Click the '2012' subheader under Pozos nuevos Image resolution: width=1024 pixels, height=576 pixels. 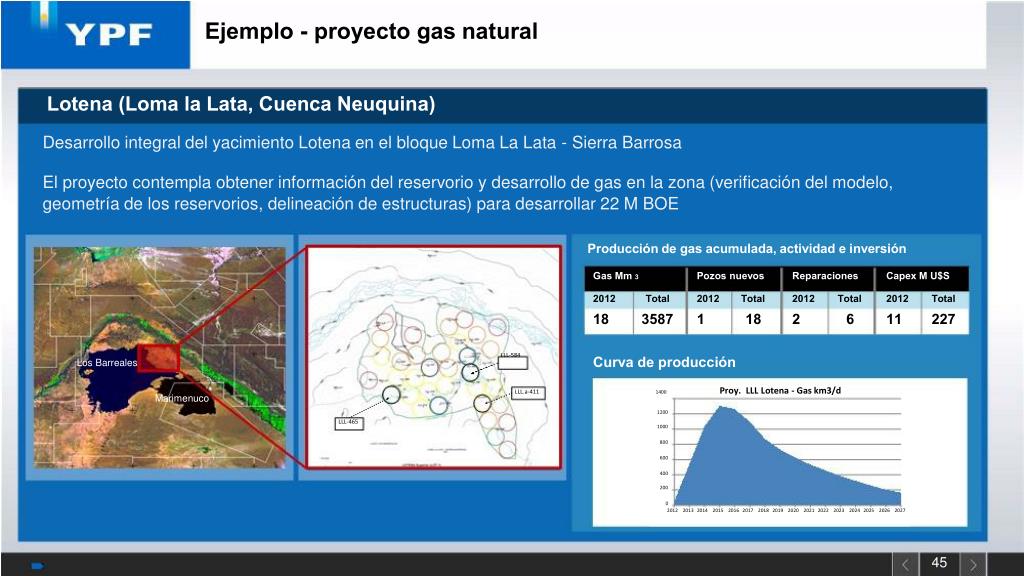(708, 298)
